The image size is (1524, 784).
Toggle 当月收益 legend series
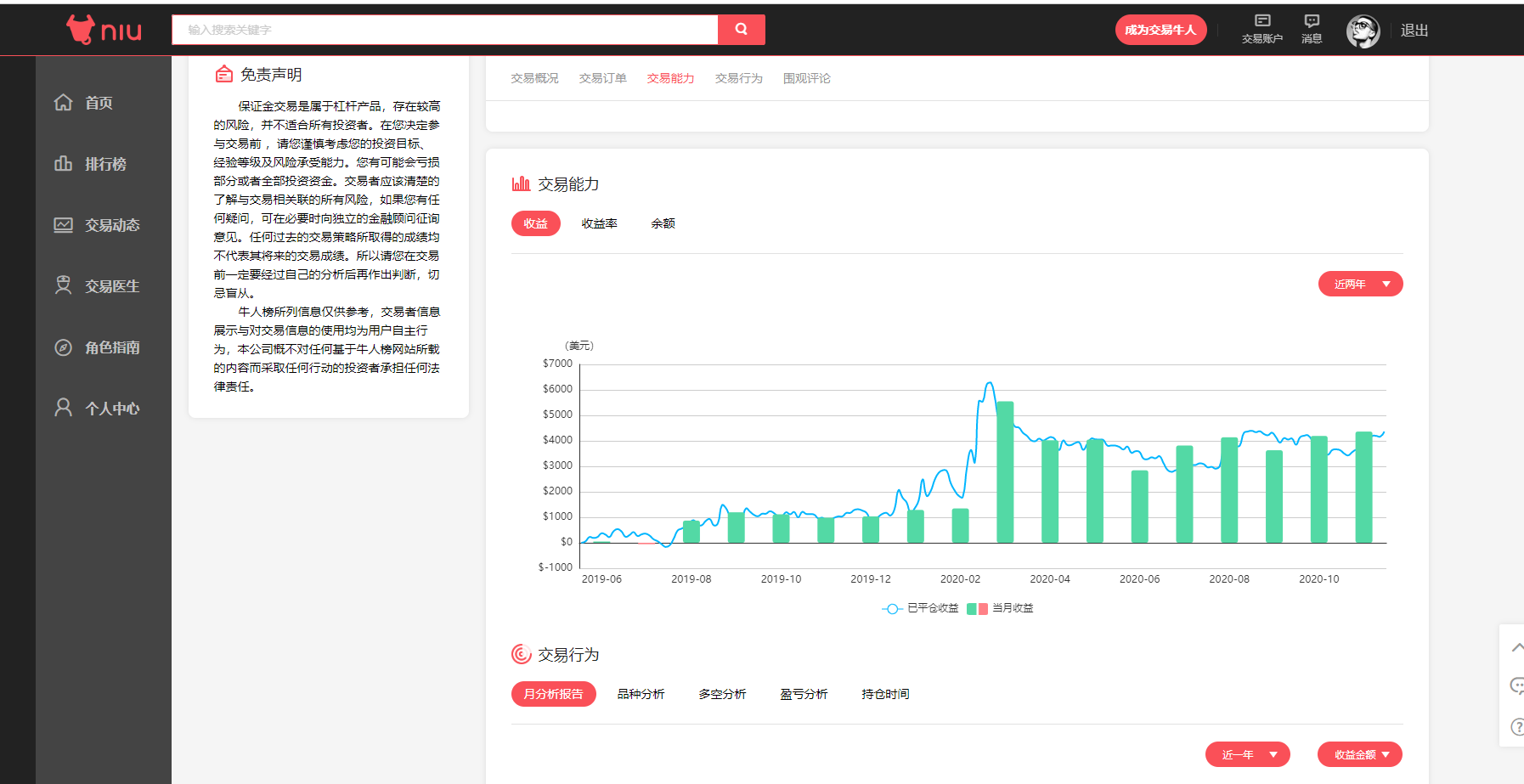click(1000, 608)
